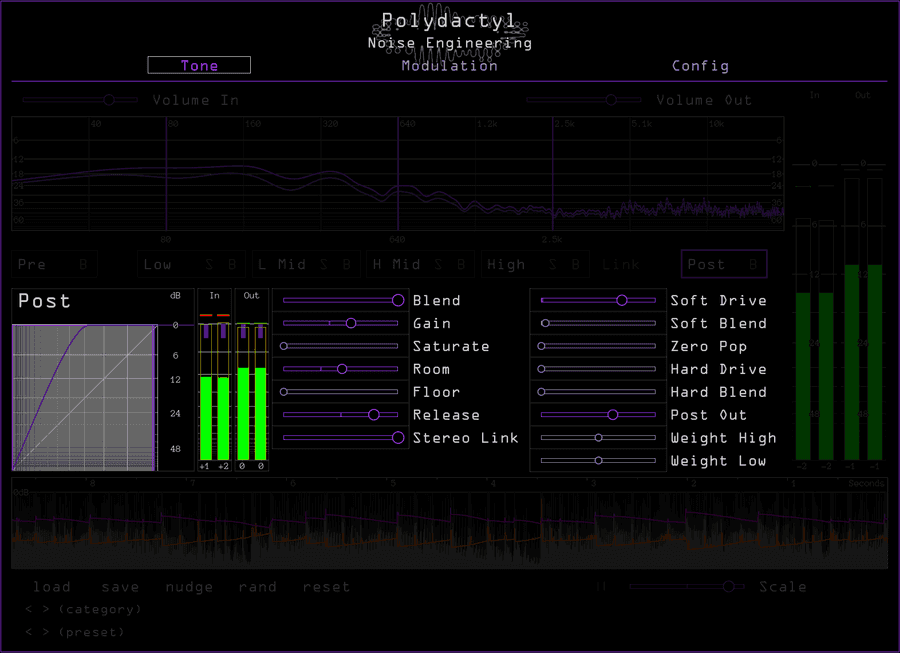Click the load preset button
This screenshot has height=653, width=900.
click(52, 587)
